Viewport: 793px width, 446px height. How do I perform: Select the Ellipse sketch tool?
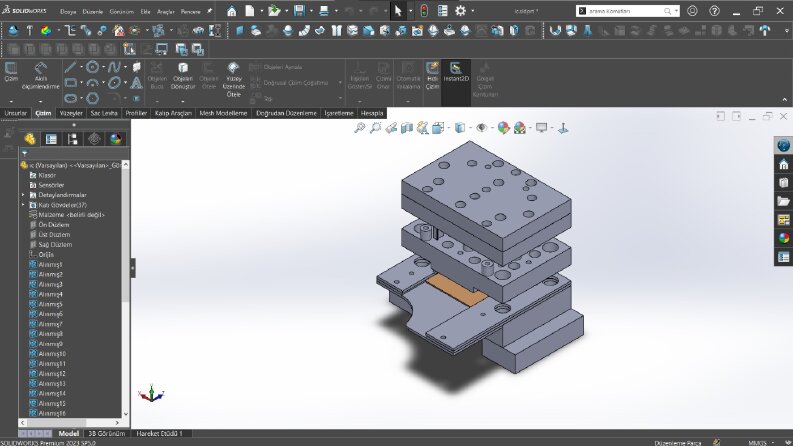[x=114, y=82]
